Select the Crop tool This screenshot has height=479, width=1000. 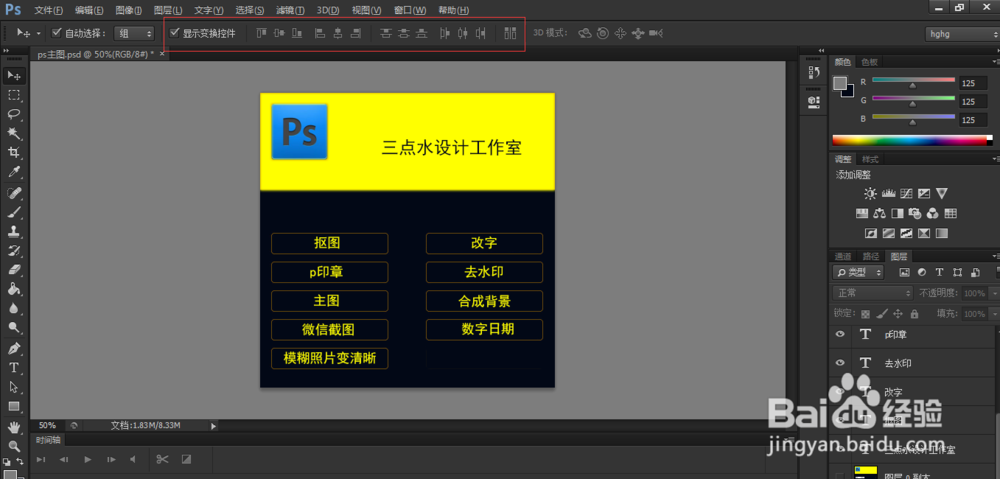(13, 152)
